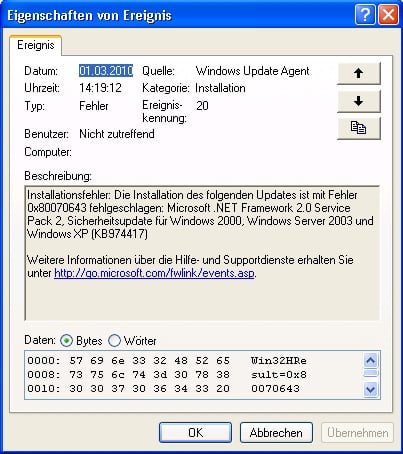Image resolution: width=403 pixels, height=454 pixels.
Task: Show next event with down arrow
Action: [359, 101]
